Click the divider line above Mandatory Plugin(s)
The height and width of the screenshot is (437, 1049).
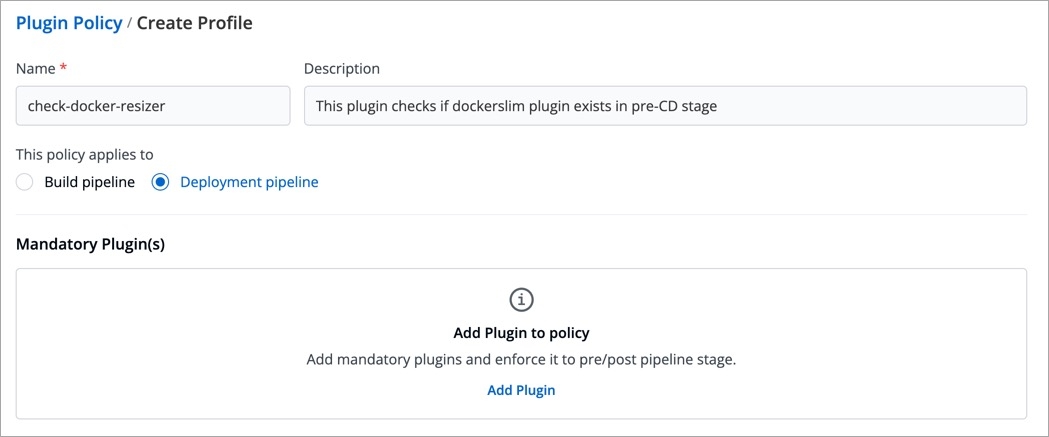tap(521, 214)
